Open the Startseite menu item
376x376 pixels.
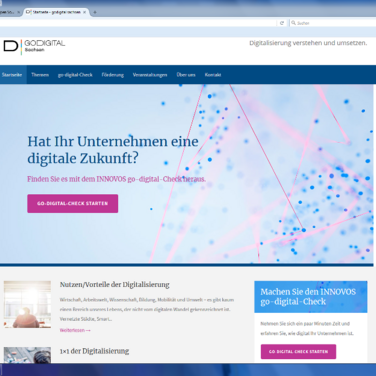12,75
